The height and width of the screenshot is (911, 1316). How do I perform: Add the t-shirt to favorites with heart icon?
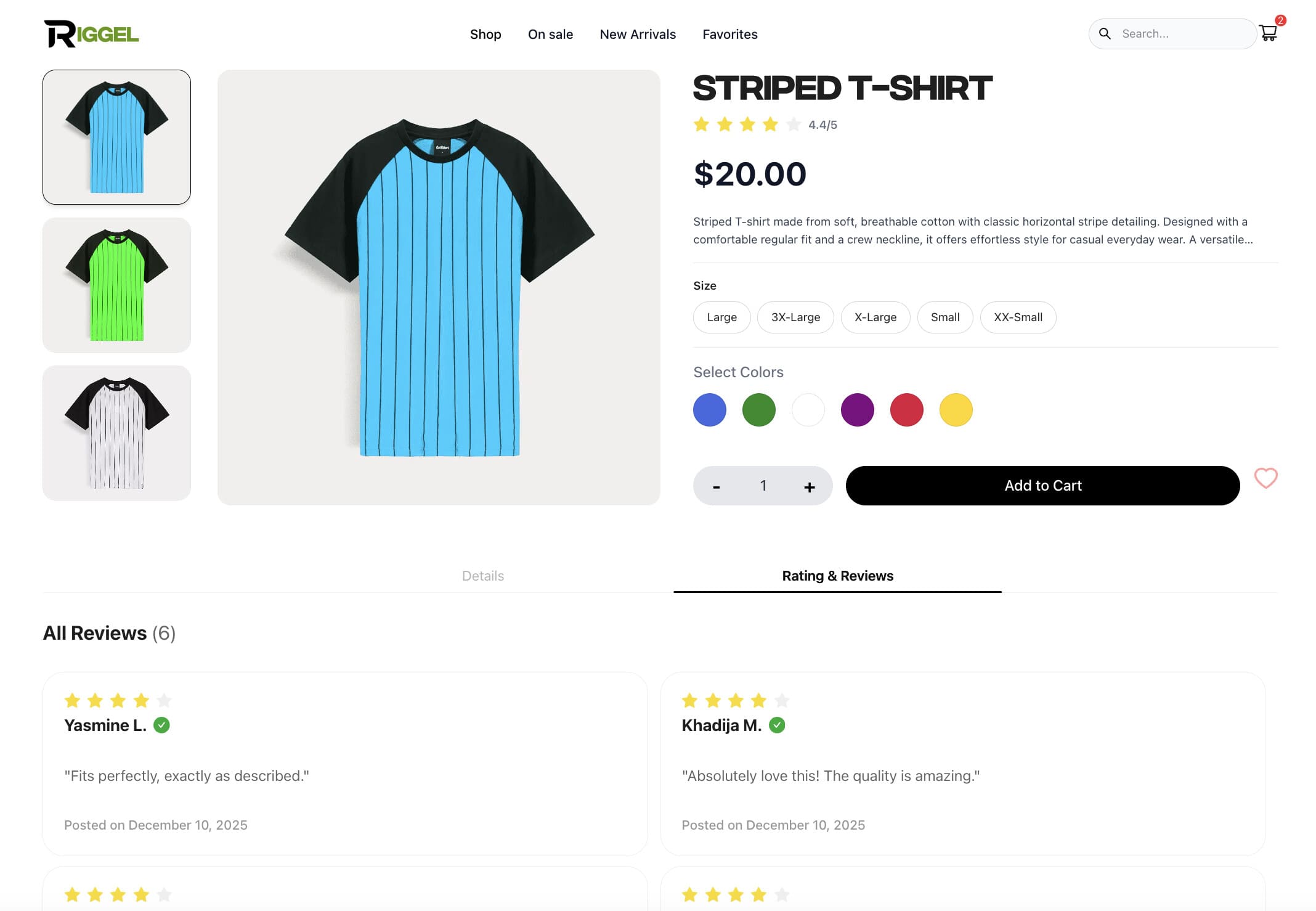coord(1267,478)
